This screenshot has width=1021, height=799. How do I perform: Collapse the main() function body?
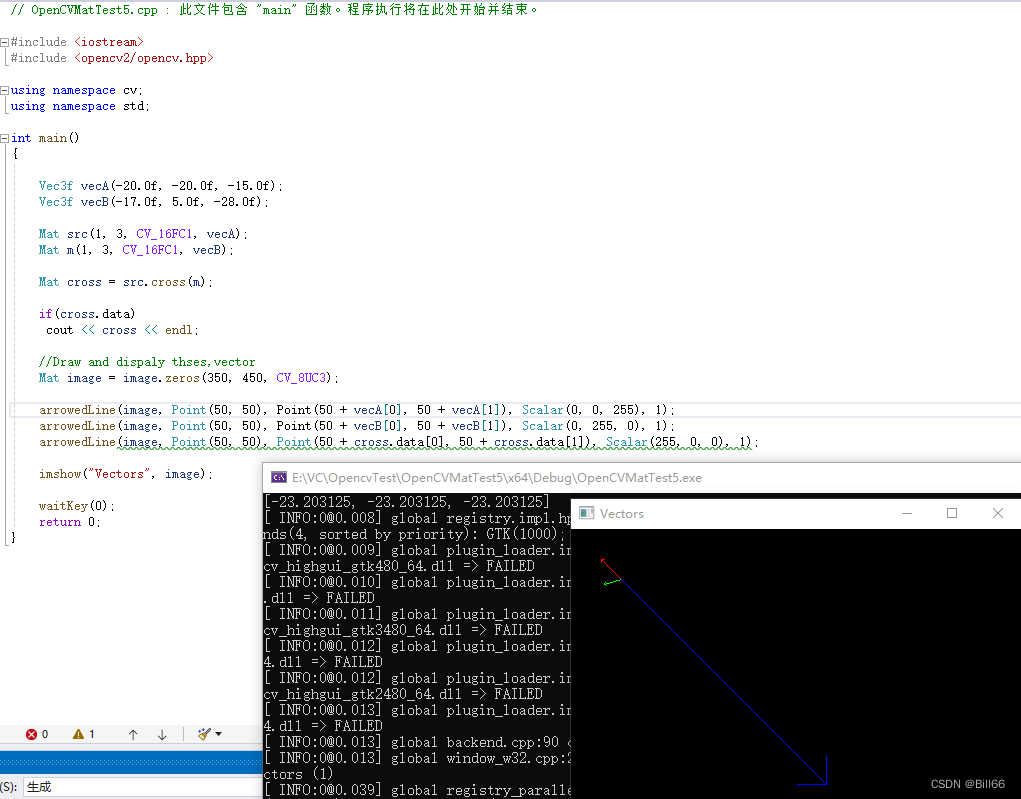pos(5,137)
